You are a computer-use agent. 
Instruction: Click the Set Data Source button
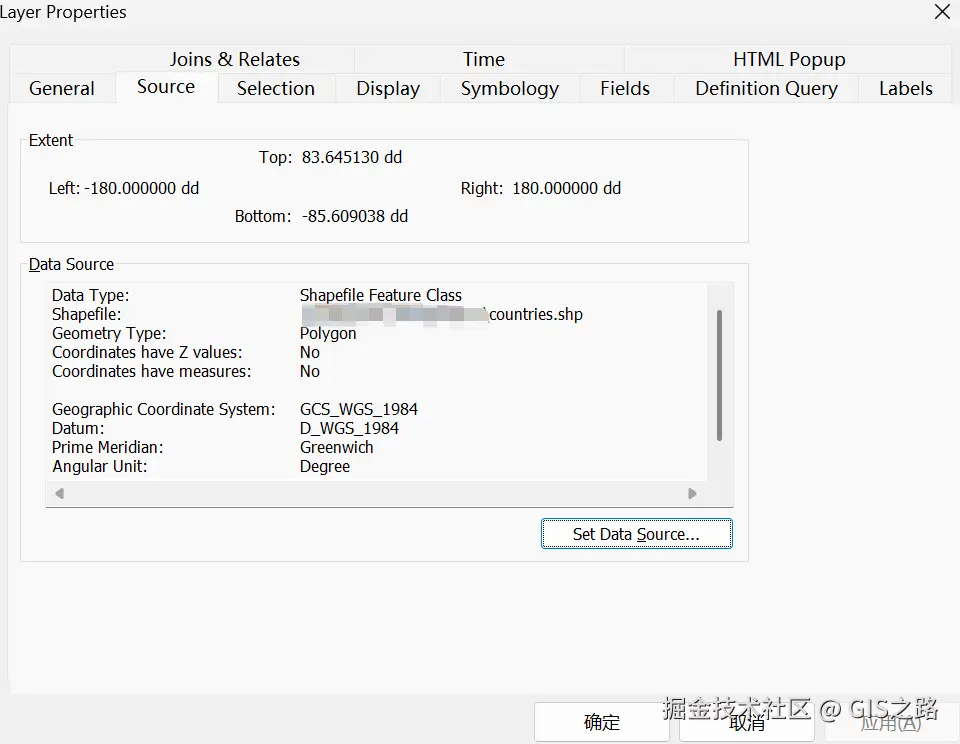pos(636,534)
